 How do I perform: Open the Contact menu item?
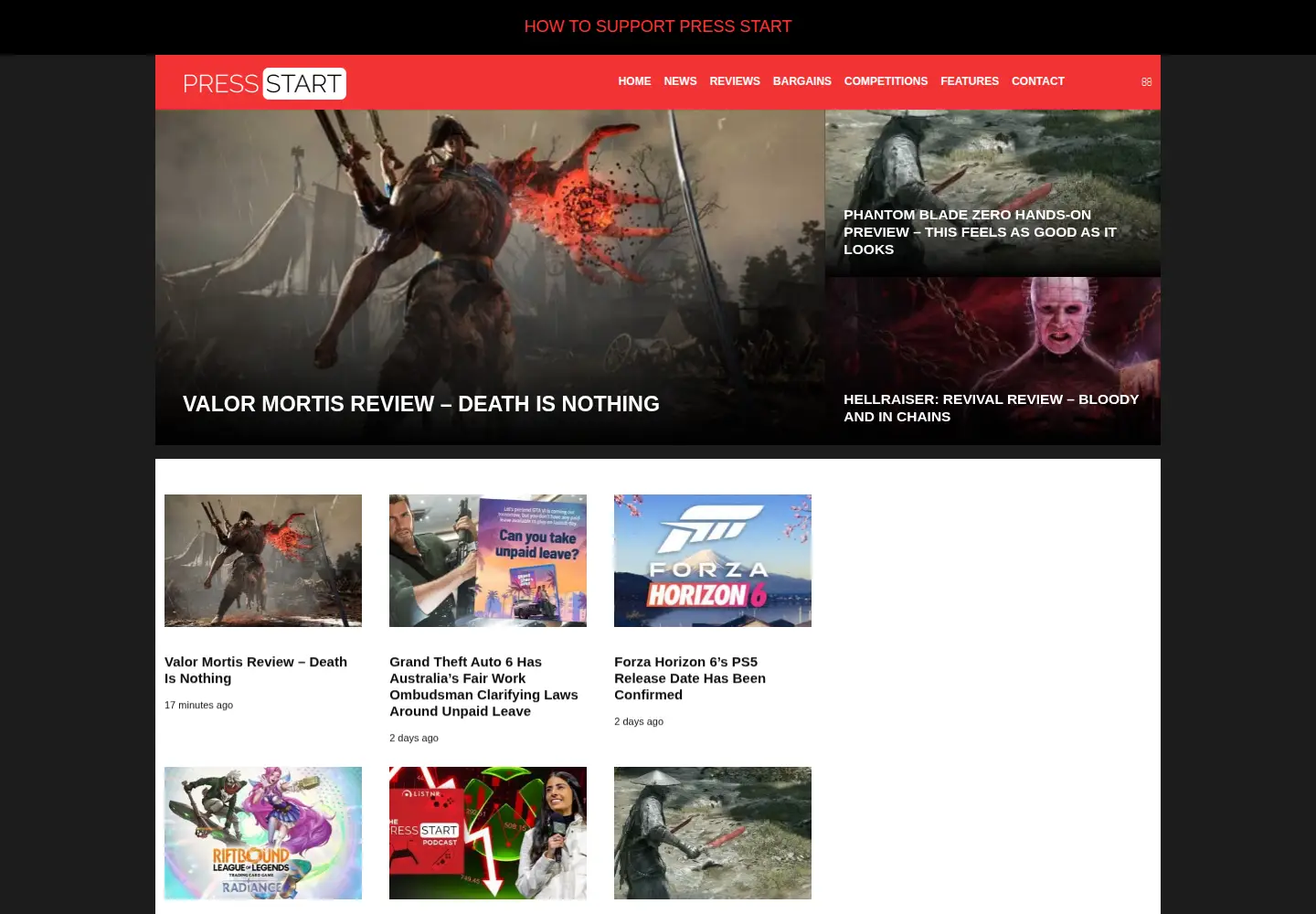[1038, 81]
